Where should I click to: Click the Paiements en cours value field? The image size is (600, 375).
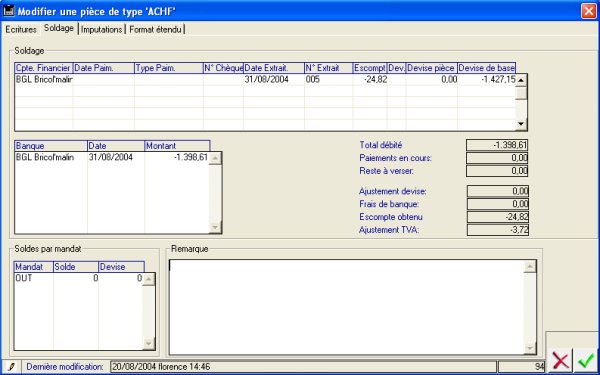[x=497, y=158]
